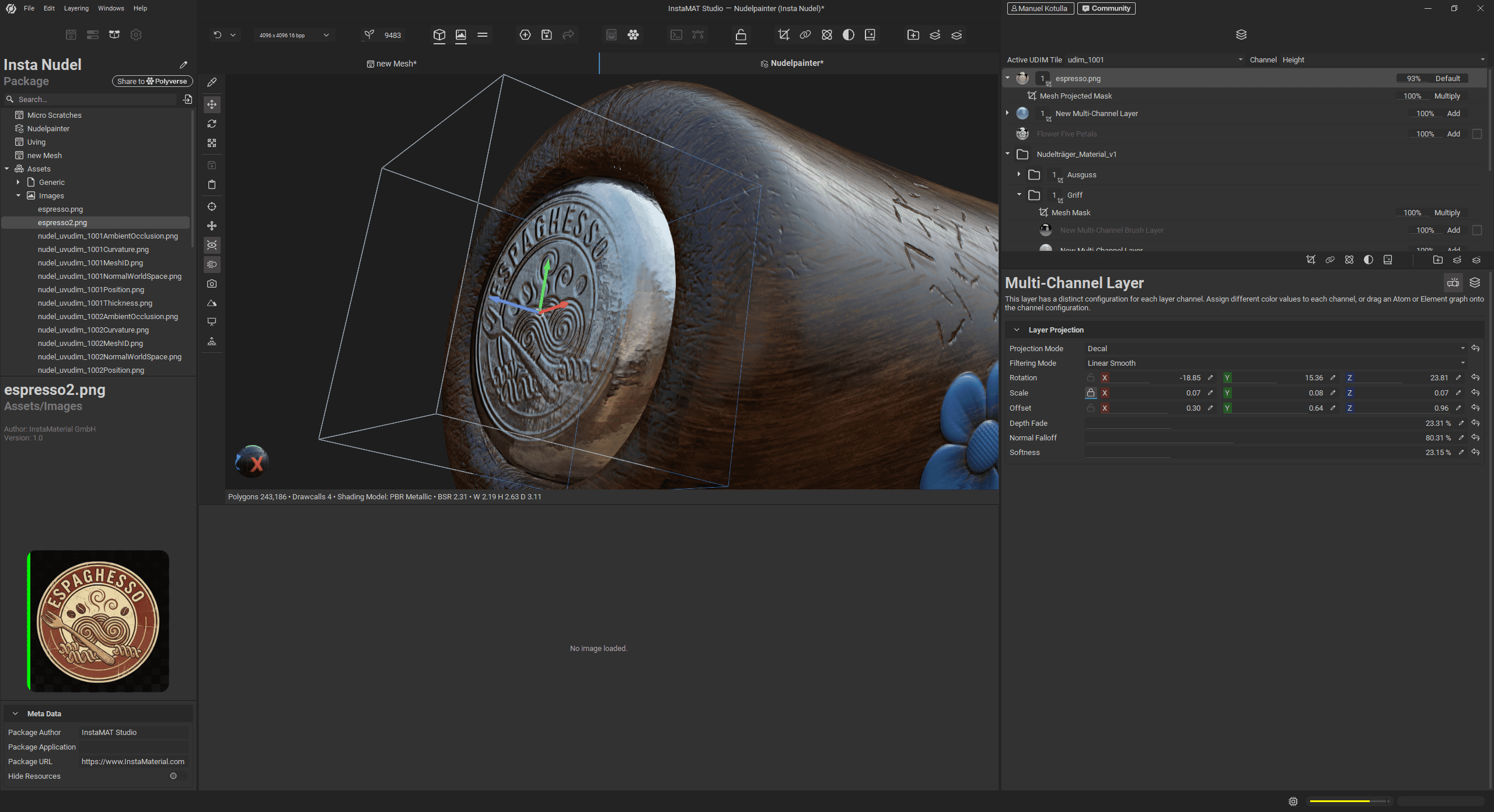
Task: Open the embedded terminal icon in the toolbar
Action: click(676, 35)
